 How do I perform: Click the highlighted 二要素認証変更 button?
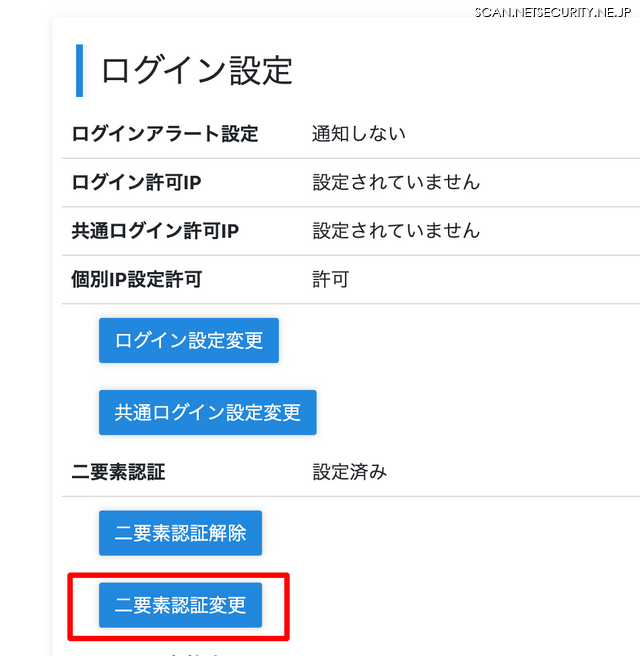180,605
